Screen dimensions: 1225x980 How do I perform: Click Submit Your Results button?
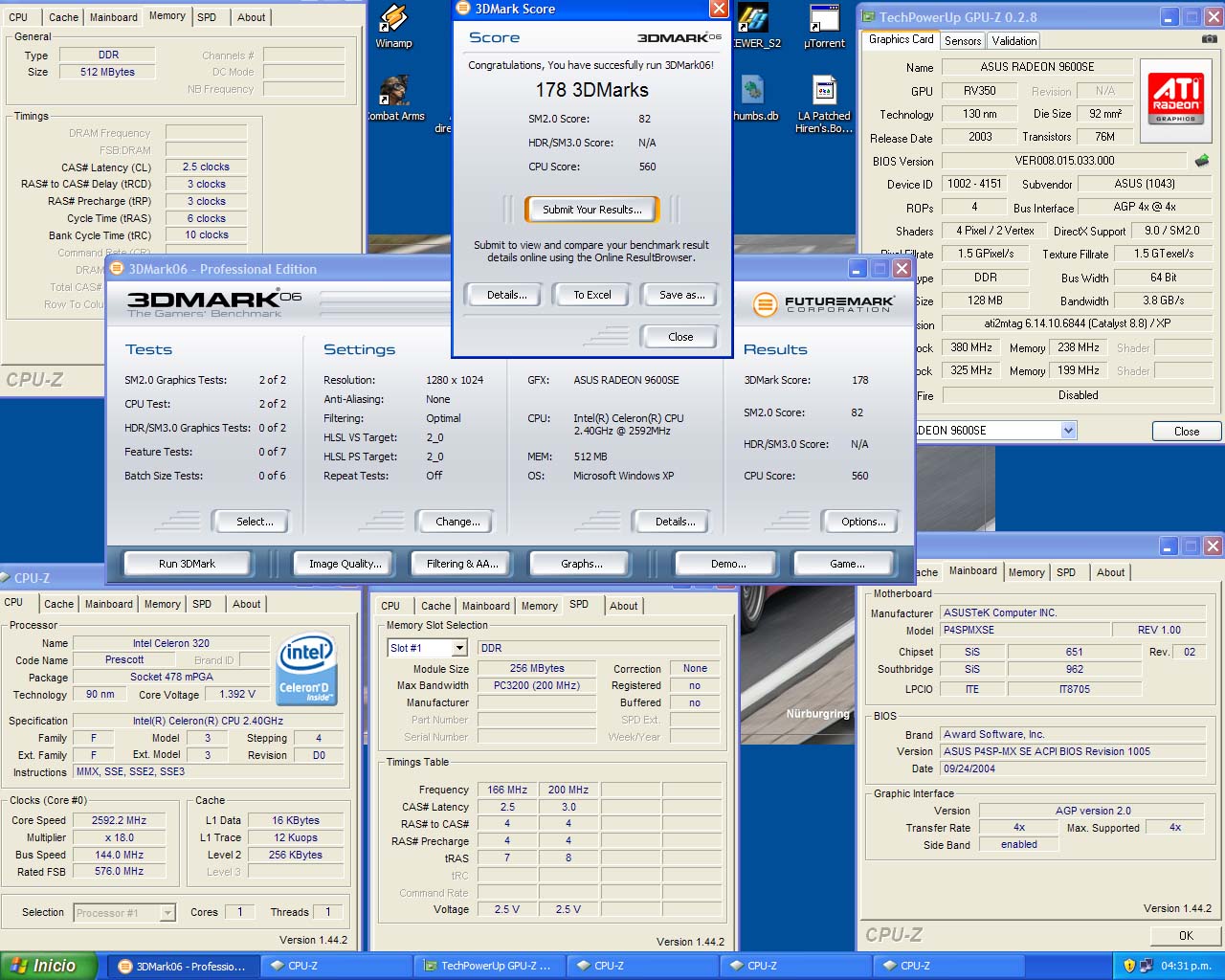pos(592,210)
